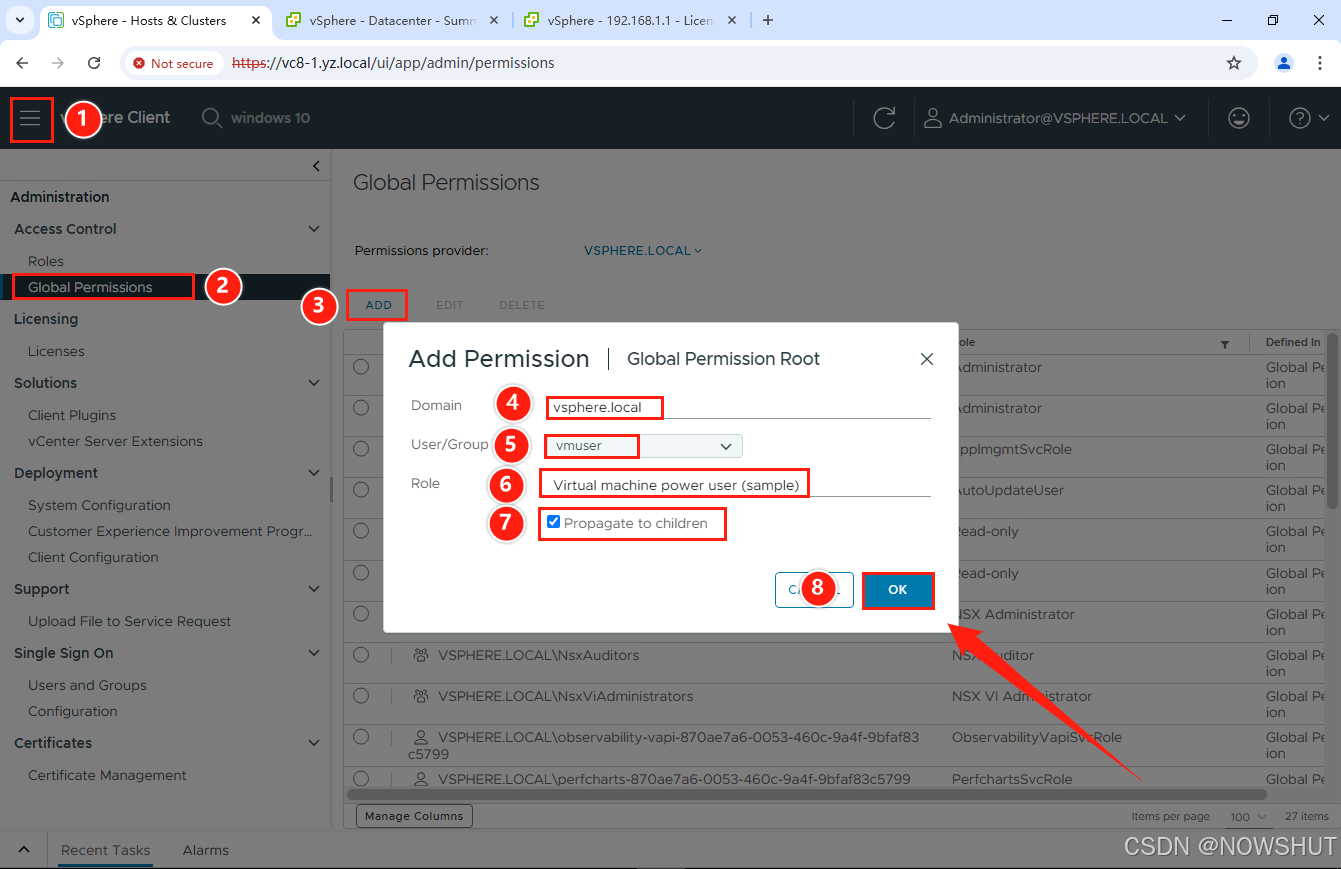The width and height of the screenshot is (1341, 869).
Task: Select the radio for observability-vapi row
Action: pyautogui.click(x=361, y=736)
